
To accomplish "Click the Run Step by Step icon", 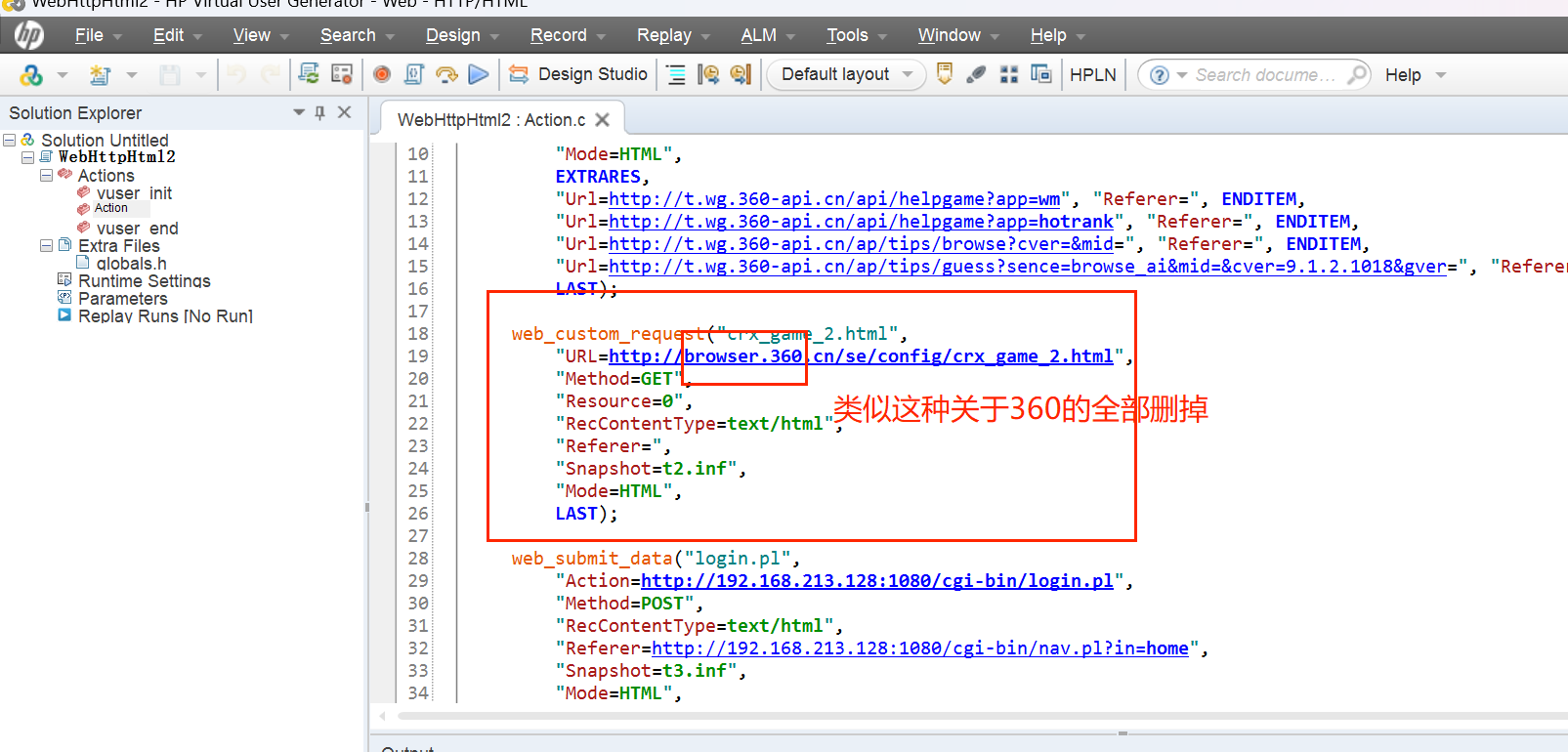I will click(x=446, y=74).
